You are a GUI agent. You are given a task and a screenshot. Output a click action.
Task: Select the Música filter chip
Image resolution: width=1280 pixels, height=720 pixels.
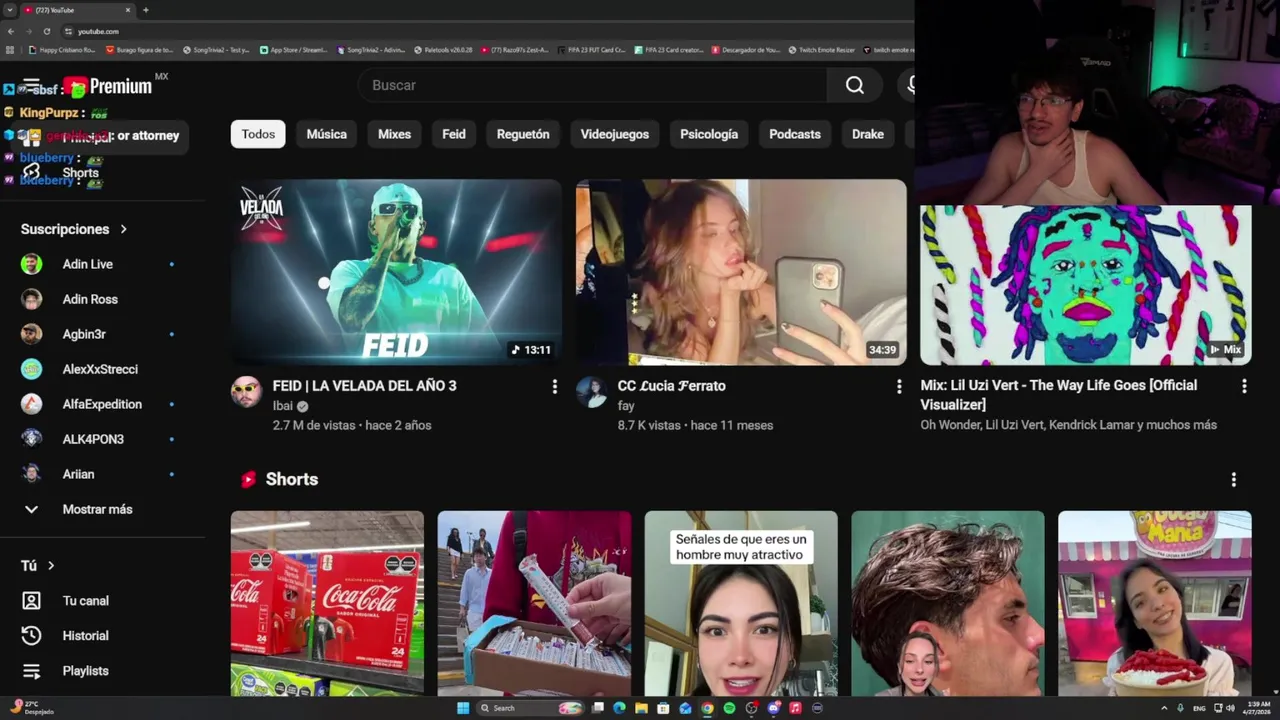pos(327,134)
